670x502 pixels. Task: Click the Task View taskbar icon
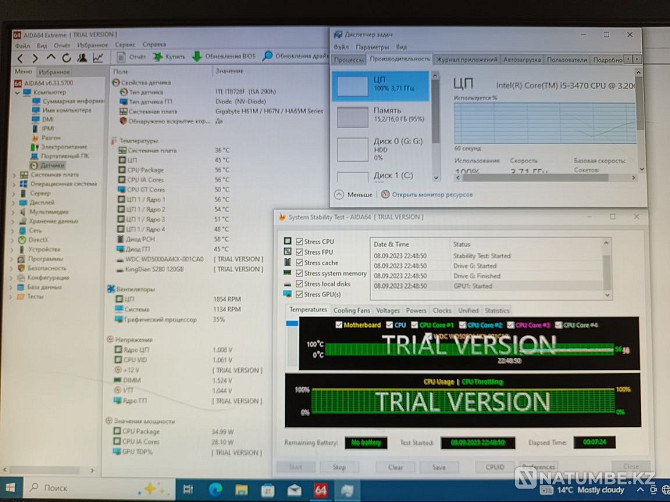tap(188, 489)
